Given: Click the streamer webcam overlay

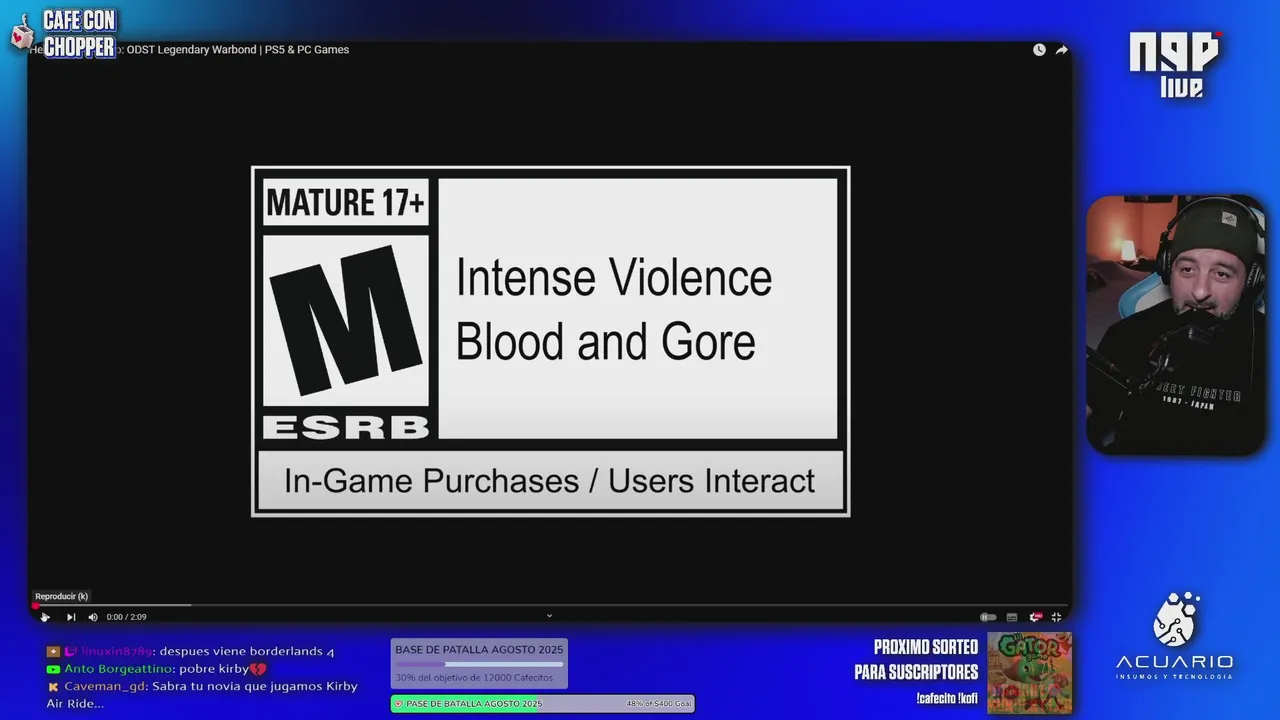Looking at the screenshot, I should (1176, 326).
